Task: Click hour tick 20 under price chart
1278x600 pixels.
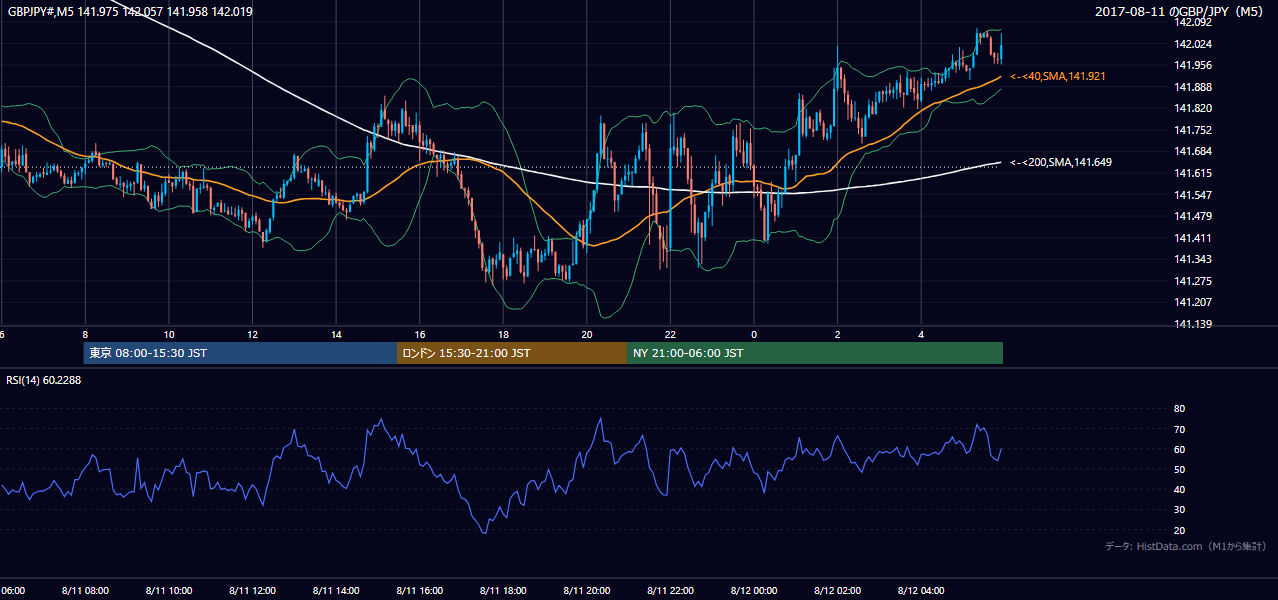Action: 587,335
